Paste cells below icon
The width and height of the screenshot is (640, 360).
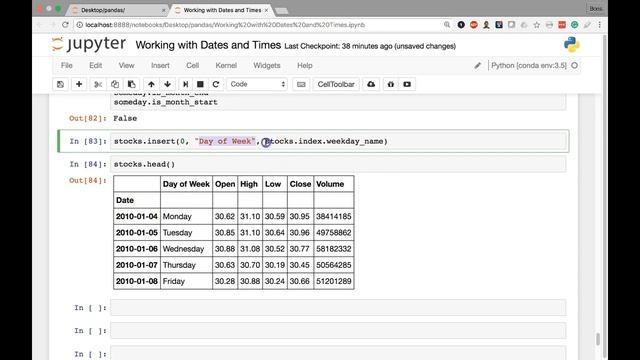pyautogui.click(x=131, y=84)
